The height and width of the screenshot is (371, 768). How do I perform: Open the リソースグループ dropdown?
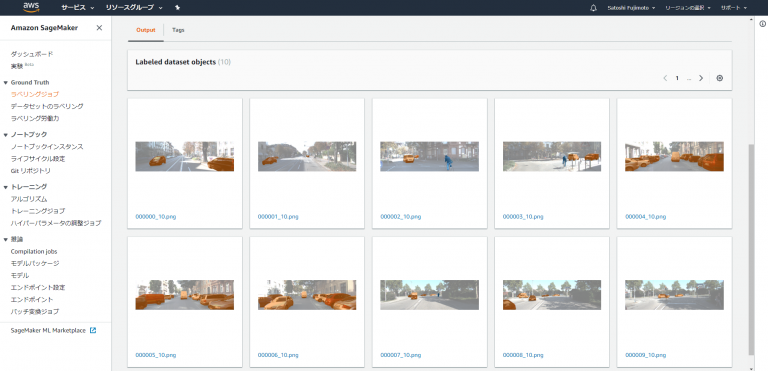(134, 8)
